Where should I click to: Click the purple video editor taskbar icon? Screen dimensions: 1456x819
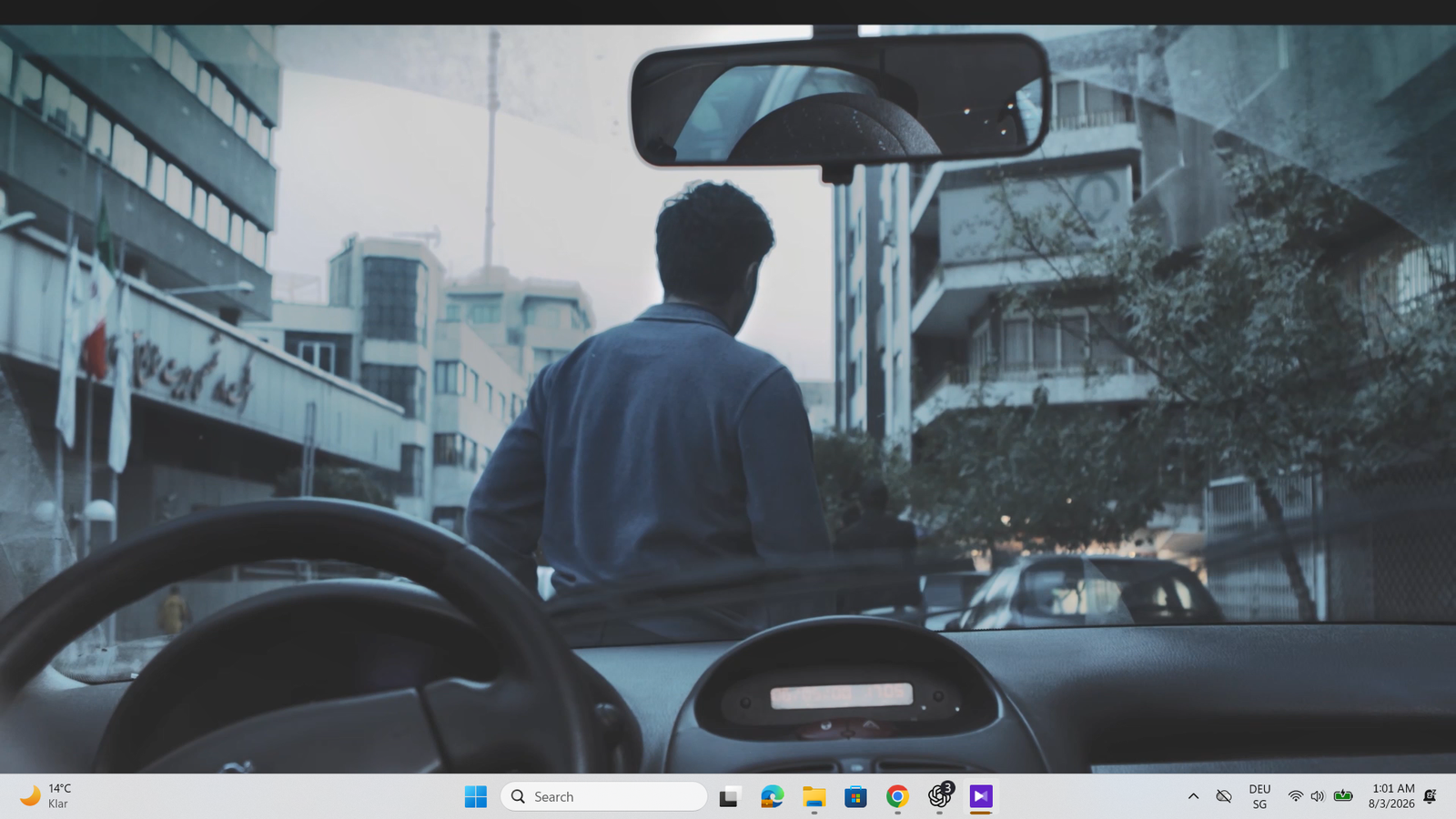tap(981, 796)
